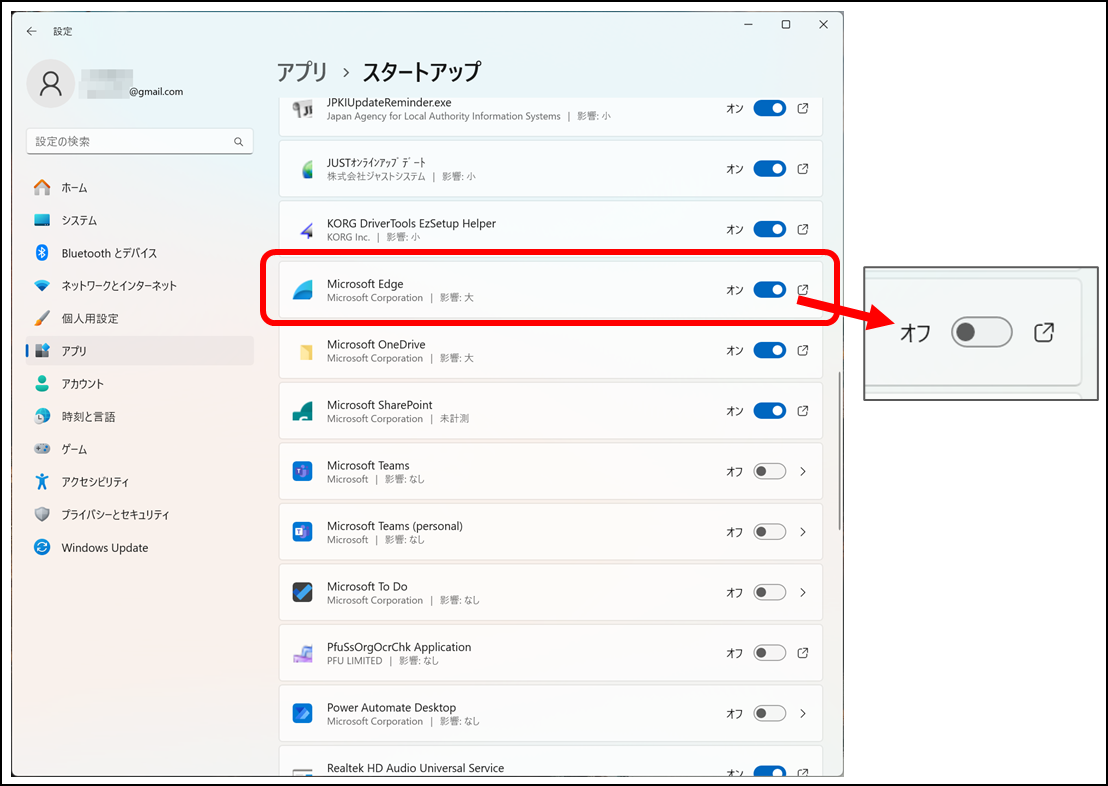Viewport: 1108px width, 786px height.
Task: Open 個人用設定 settings category
Action: (x=140, y=318)
